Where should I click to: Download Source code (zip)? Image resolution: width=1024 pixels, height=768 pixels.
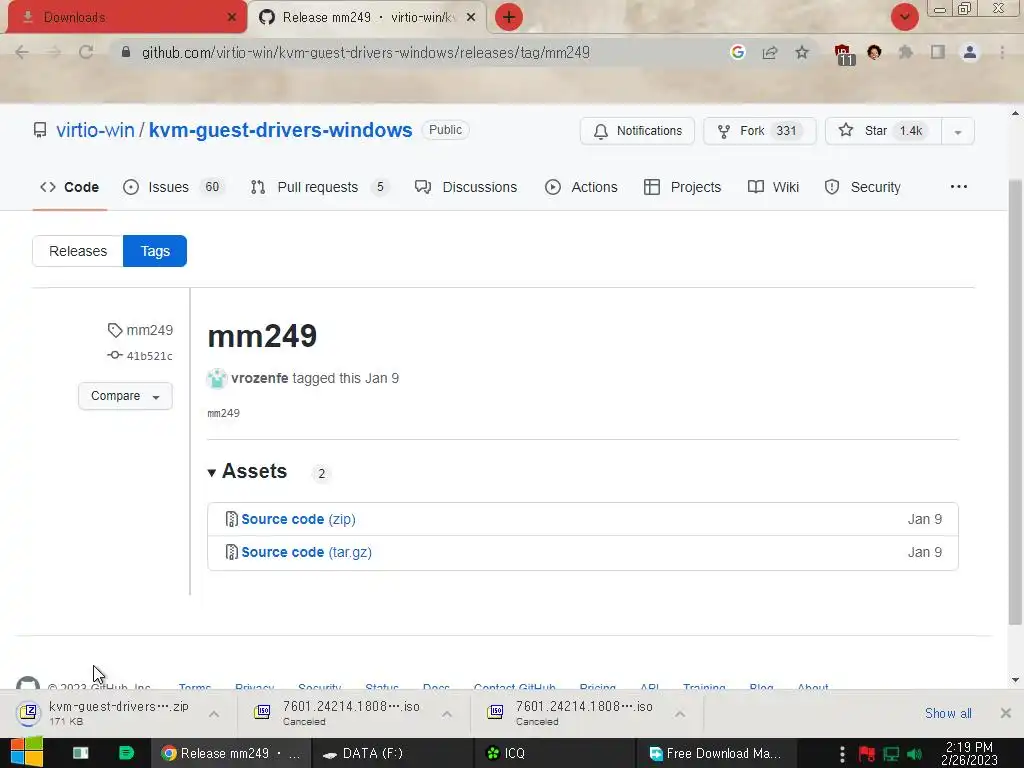[x=298, y=519]
